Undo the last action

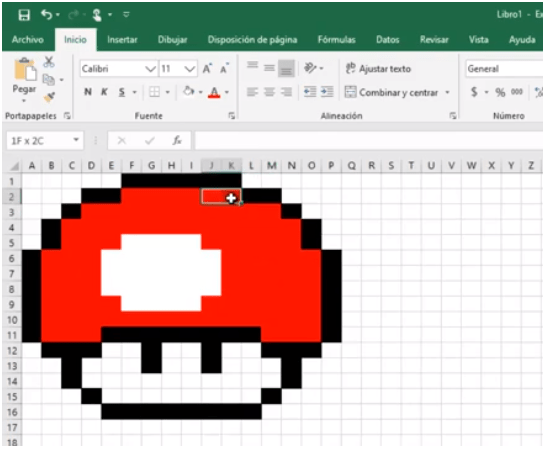tap(46, 15)
